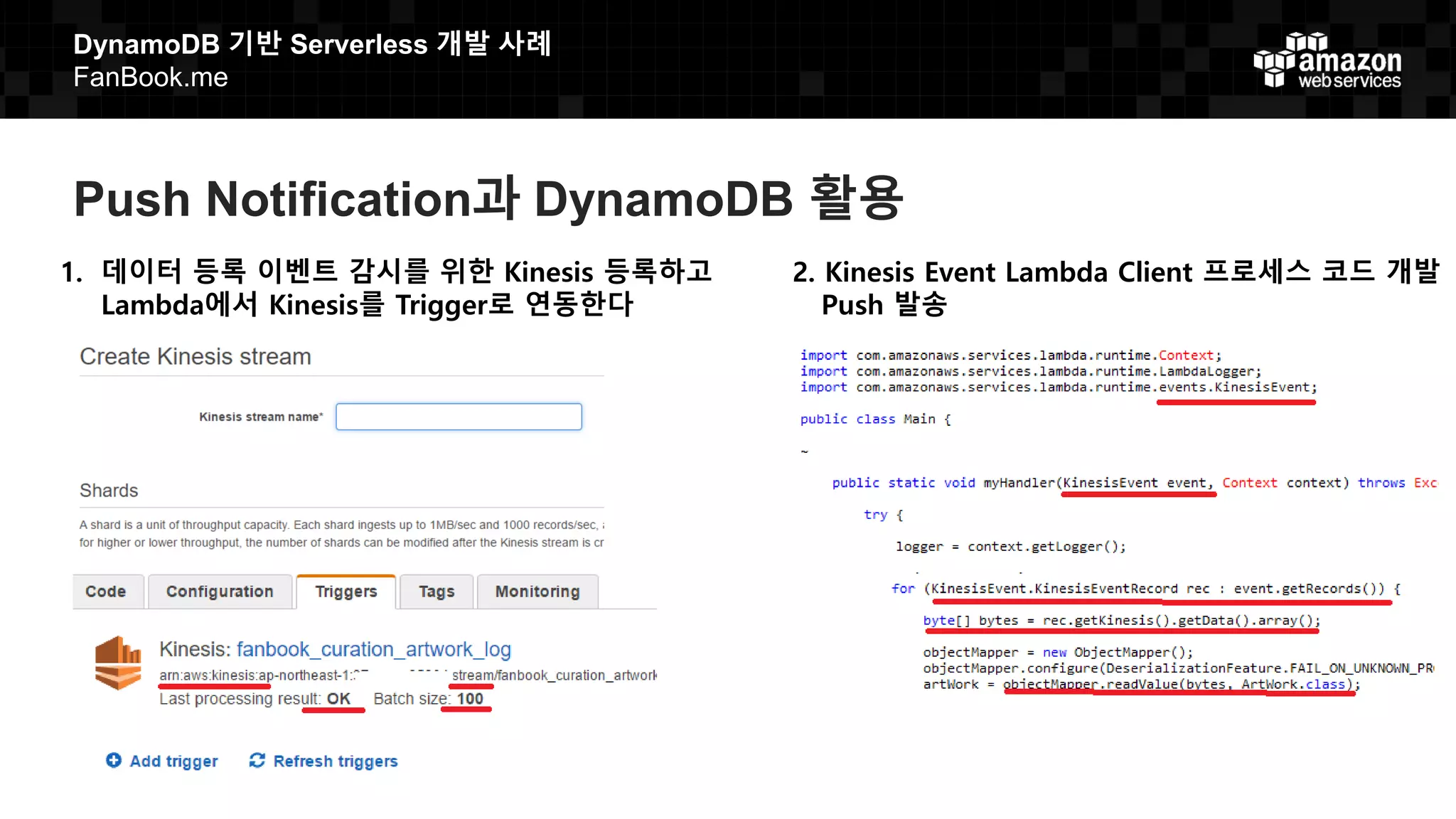Click the 'try {' code line
Screen dimensions: 1456x819
coord(884,515)
